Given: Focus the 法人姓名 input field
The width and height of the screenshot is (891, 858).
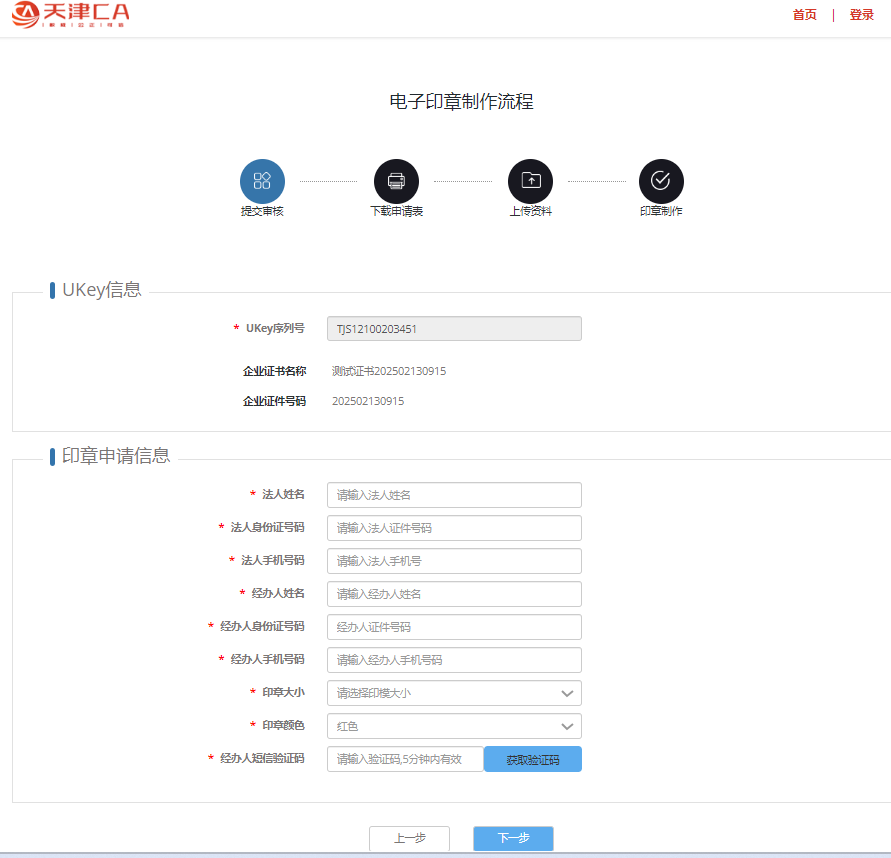Looking at the screenshot, I should point(454,495).
